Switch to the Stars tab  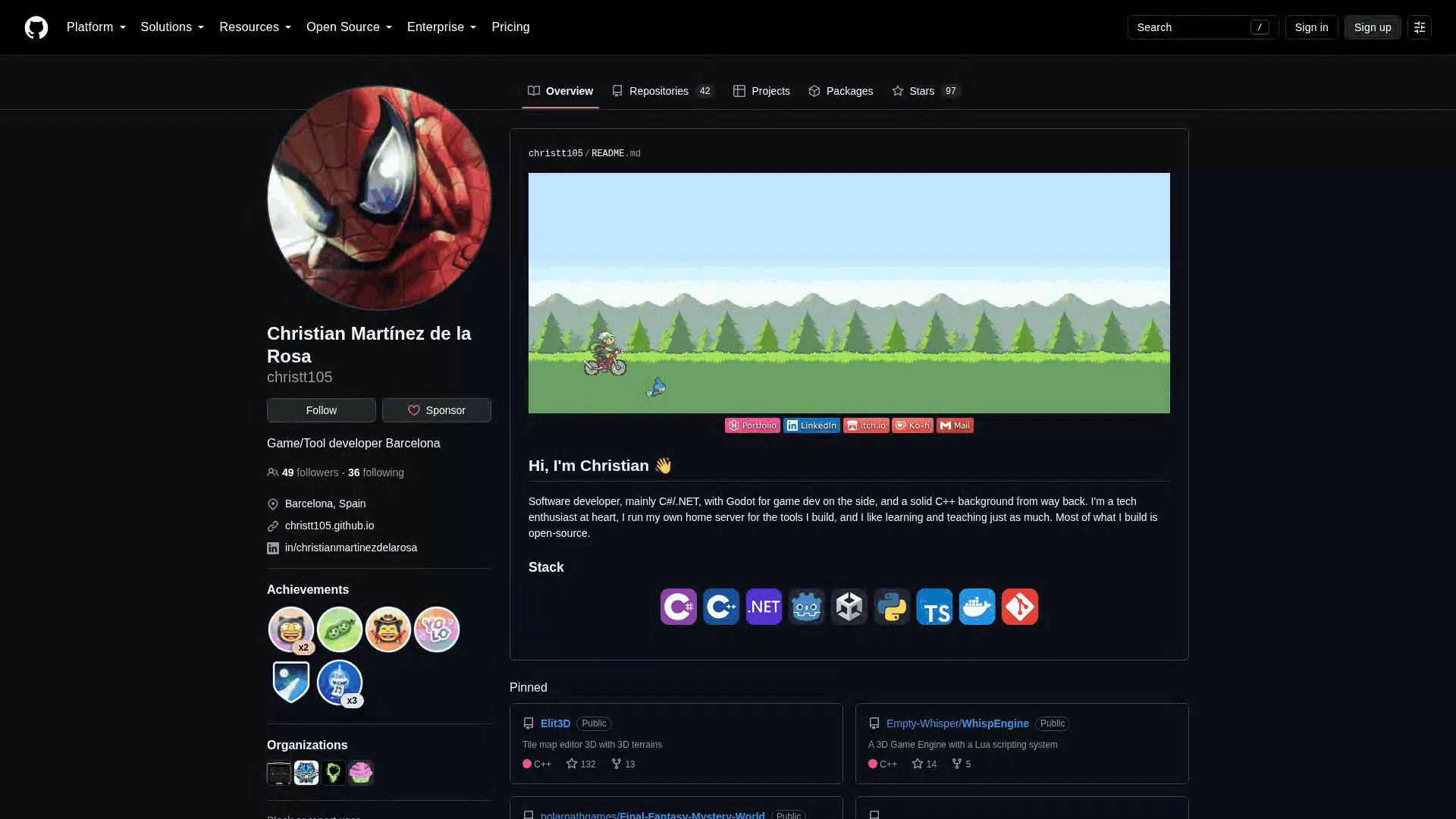click(x=926, y=91)
